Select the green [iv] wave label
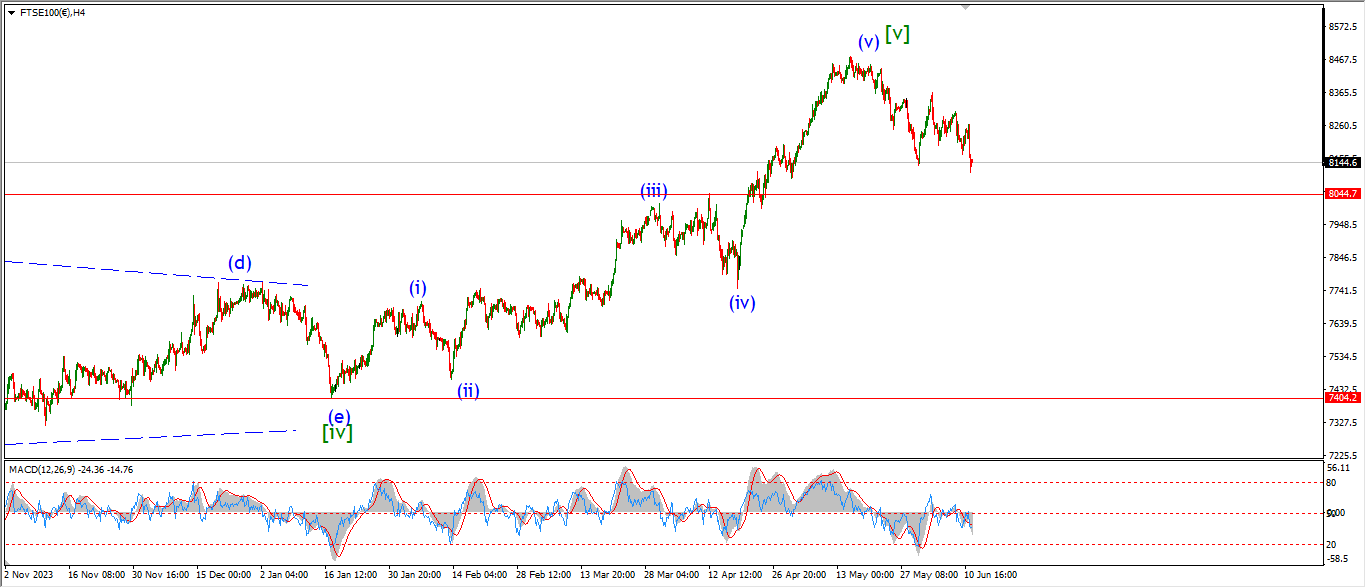Viewport: 1366px width, 588px height. pyautogui.click(x=337, y=433)
